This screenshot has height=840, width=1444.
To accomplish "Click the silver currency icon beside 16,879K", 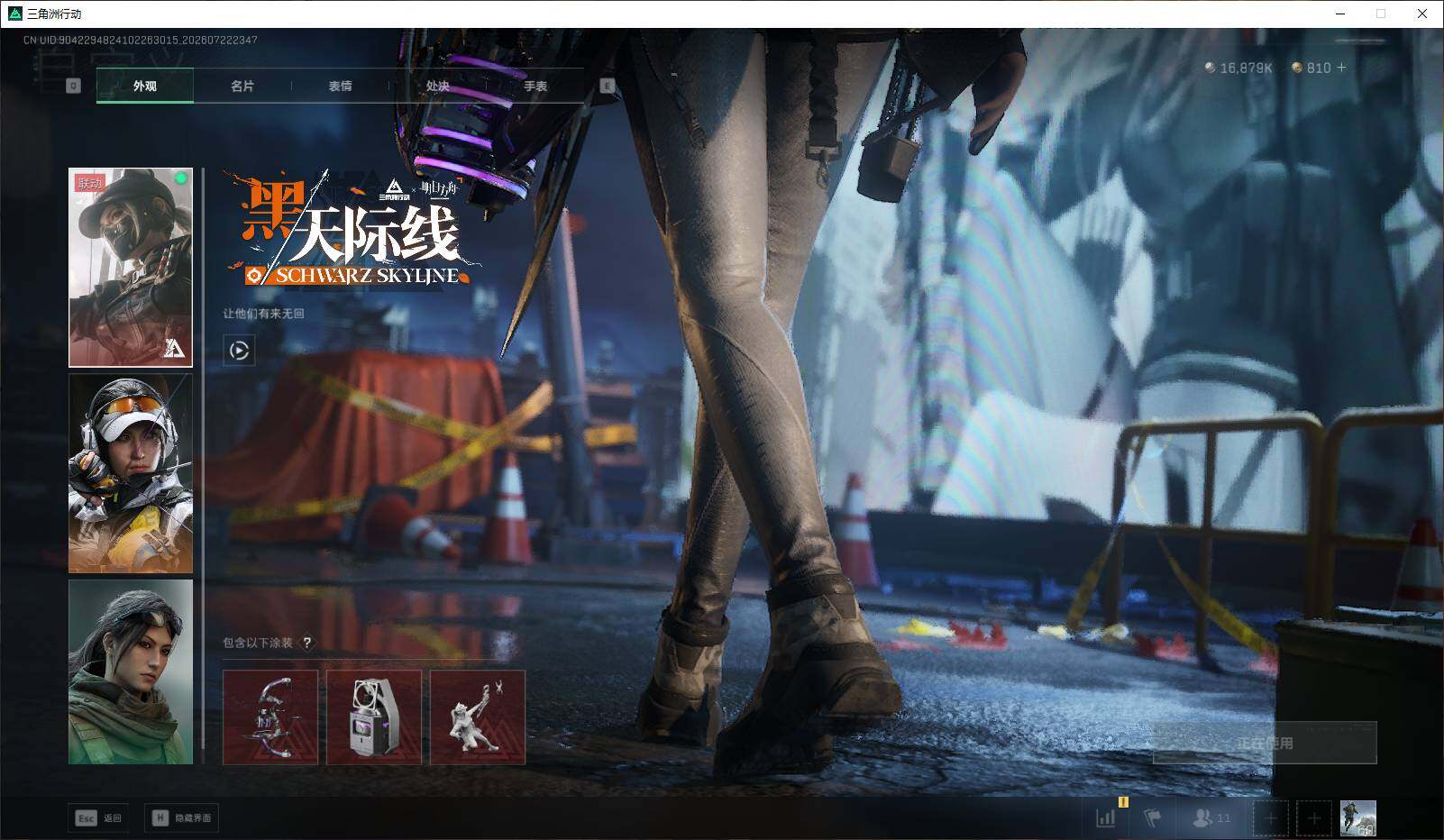I will [x=1210, y=68].
